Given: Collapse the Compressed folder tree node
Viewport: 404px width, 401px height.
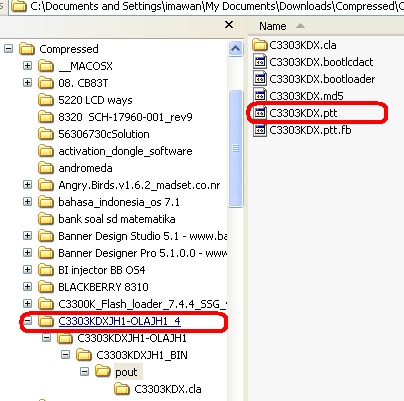Looking at the screenshot, I should click(x=9, y=49).
